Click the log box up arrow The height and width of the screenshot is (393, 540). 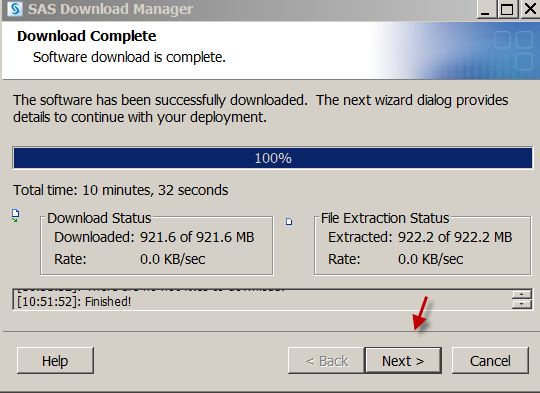[521, 294]
